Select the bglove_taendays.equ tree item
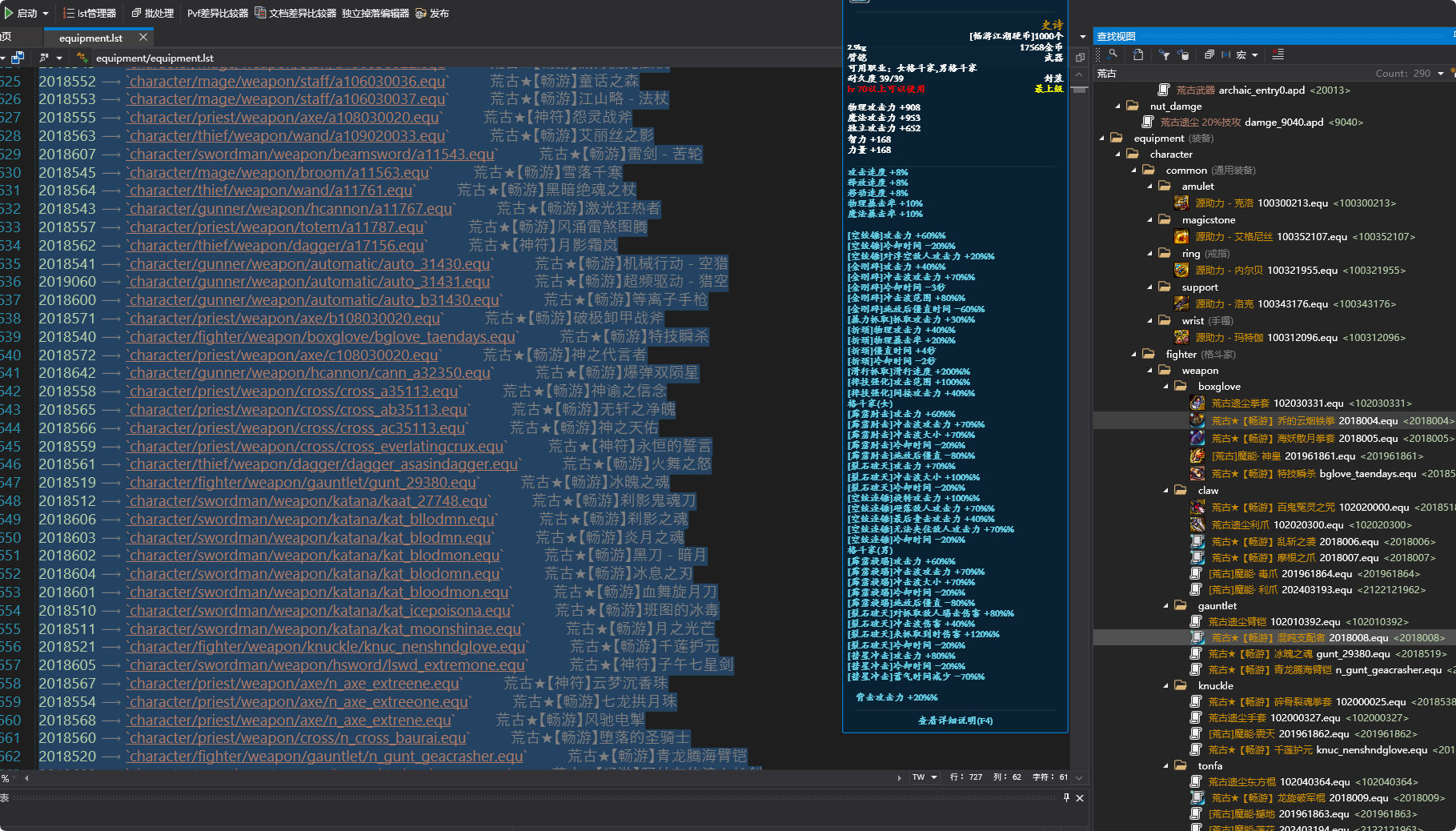The image size is (1456, 831). (1367, 474)
